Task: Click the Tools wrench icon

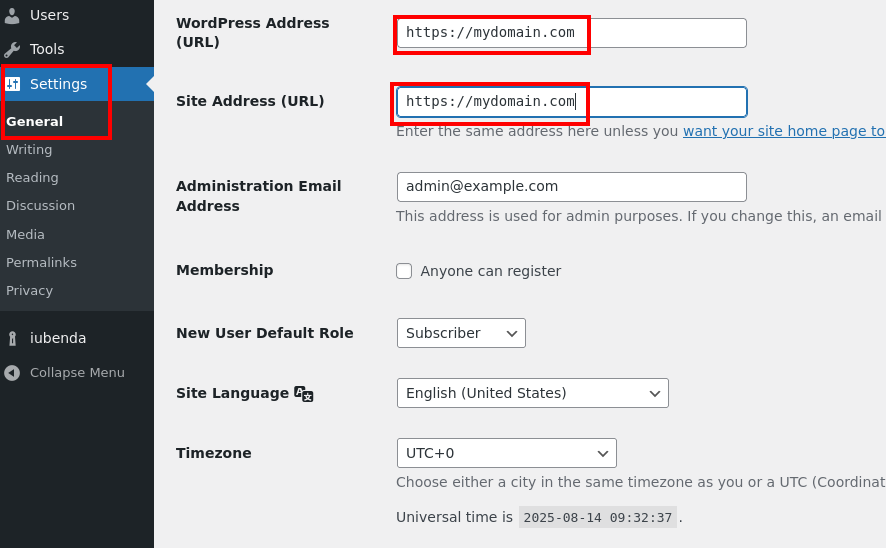Action: click(12, 49)
